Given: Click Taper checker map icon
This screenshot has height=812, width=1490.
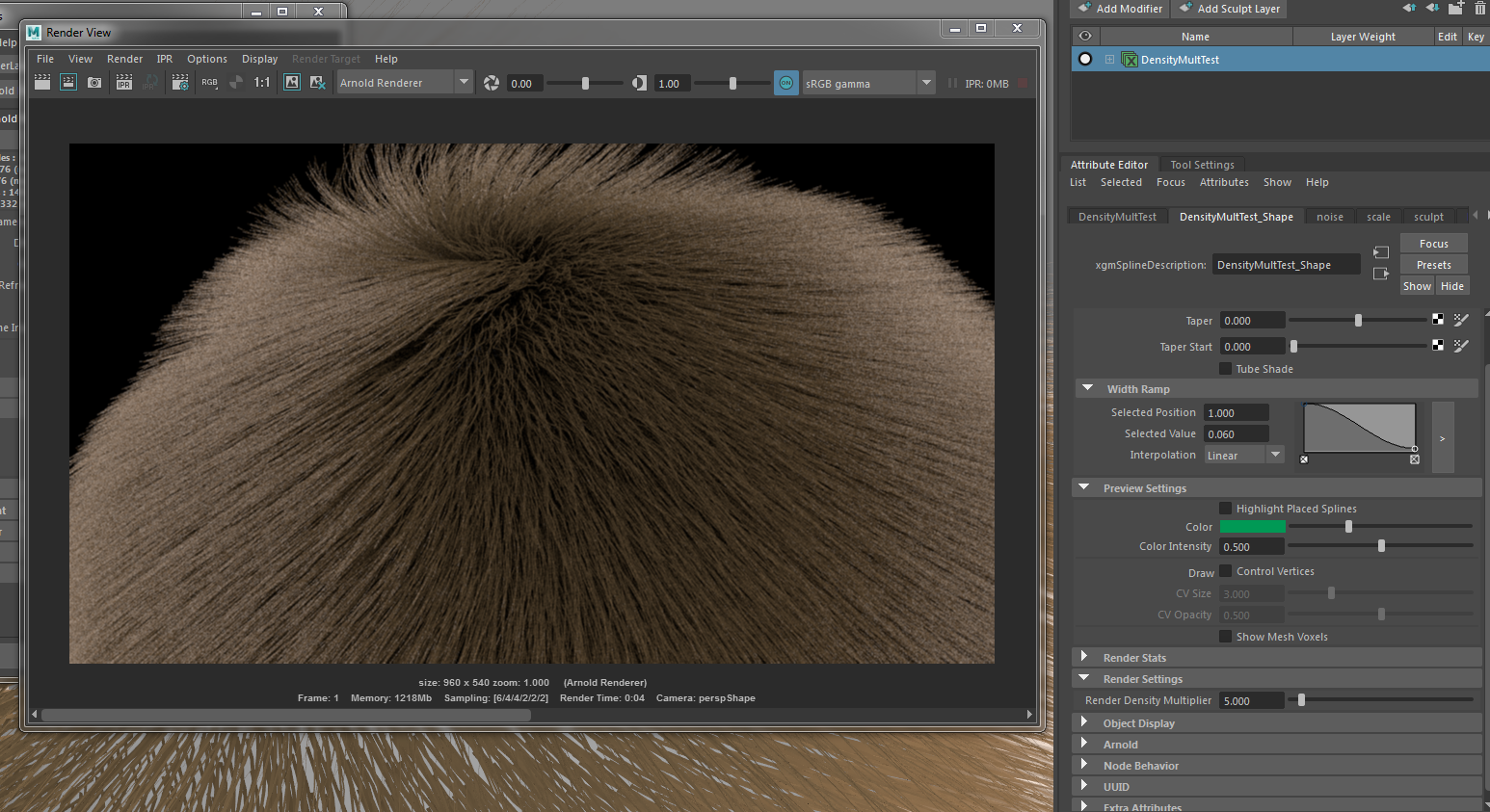Looking at the screenshot, I should (x=1438, y=320).
